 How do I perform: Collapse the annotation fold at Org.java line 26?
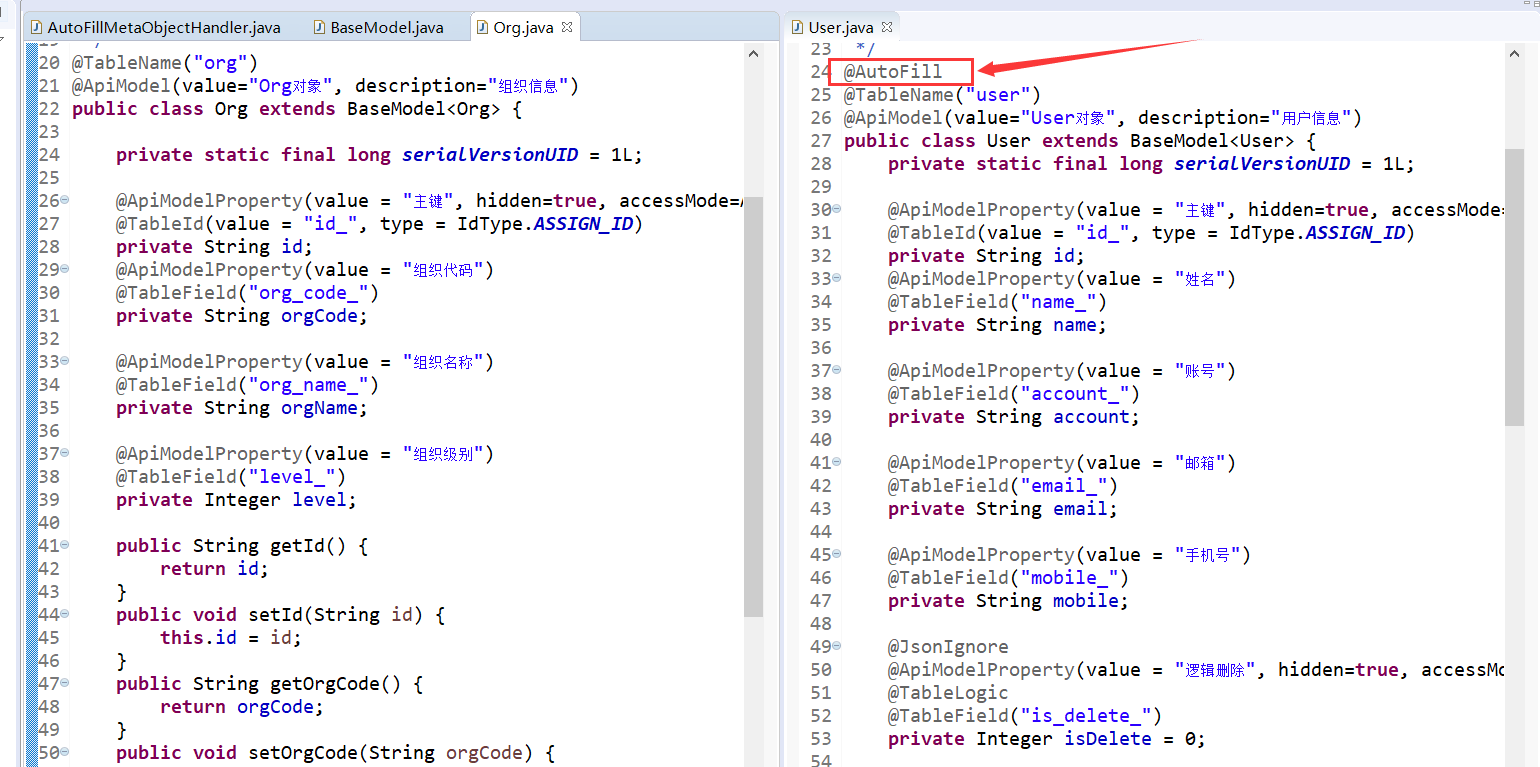(65, 200)
